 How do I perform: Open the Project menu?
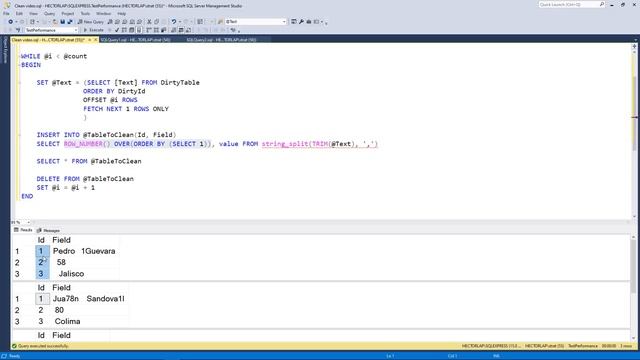(68, 13)
